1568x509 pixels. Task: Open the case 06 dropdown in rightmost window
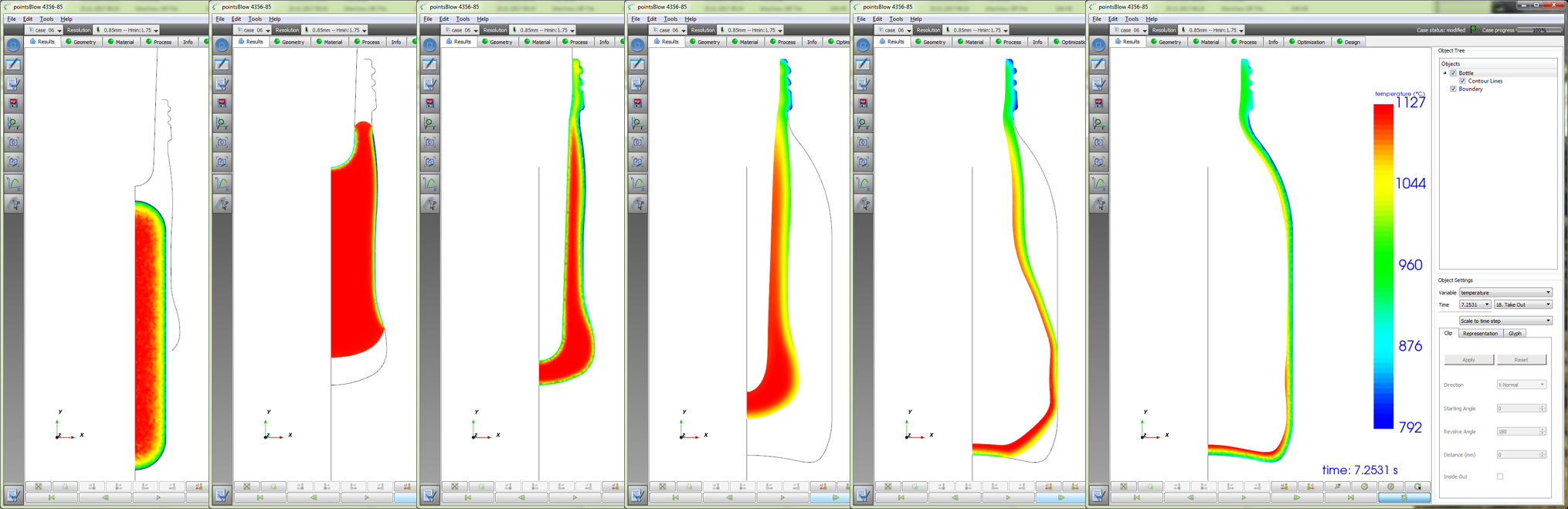(x=1130, y=30)
